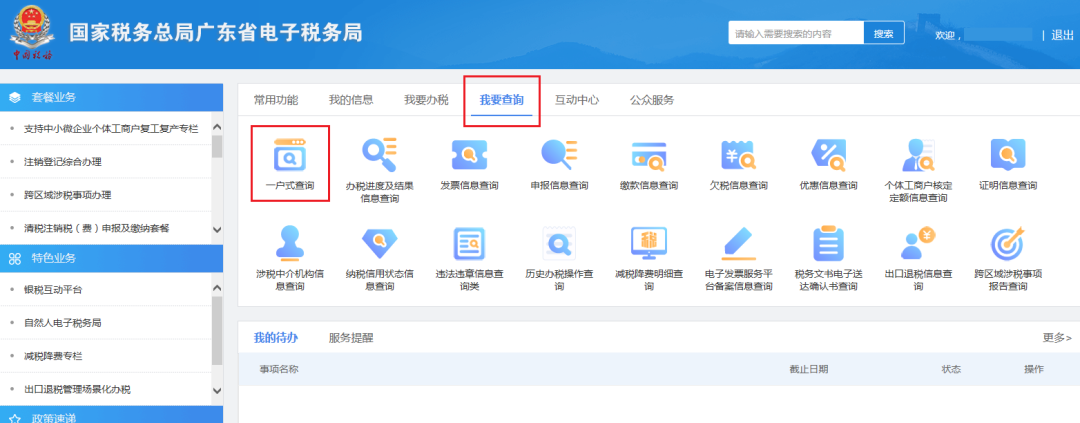Click 特色业务 list scroll-up arrow

coord(217,288)
